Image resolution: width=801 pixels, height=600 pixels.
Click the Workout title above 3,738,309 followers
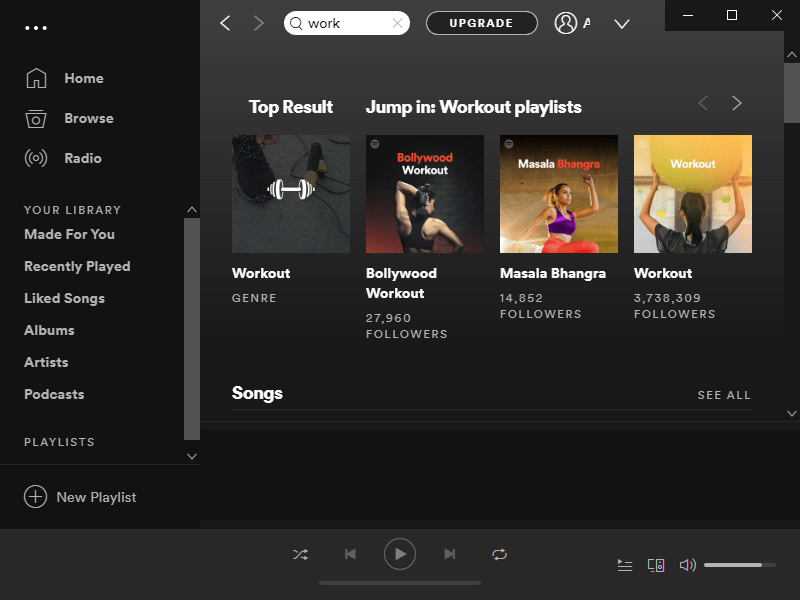pos(663,274)
